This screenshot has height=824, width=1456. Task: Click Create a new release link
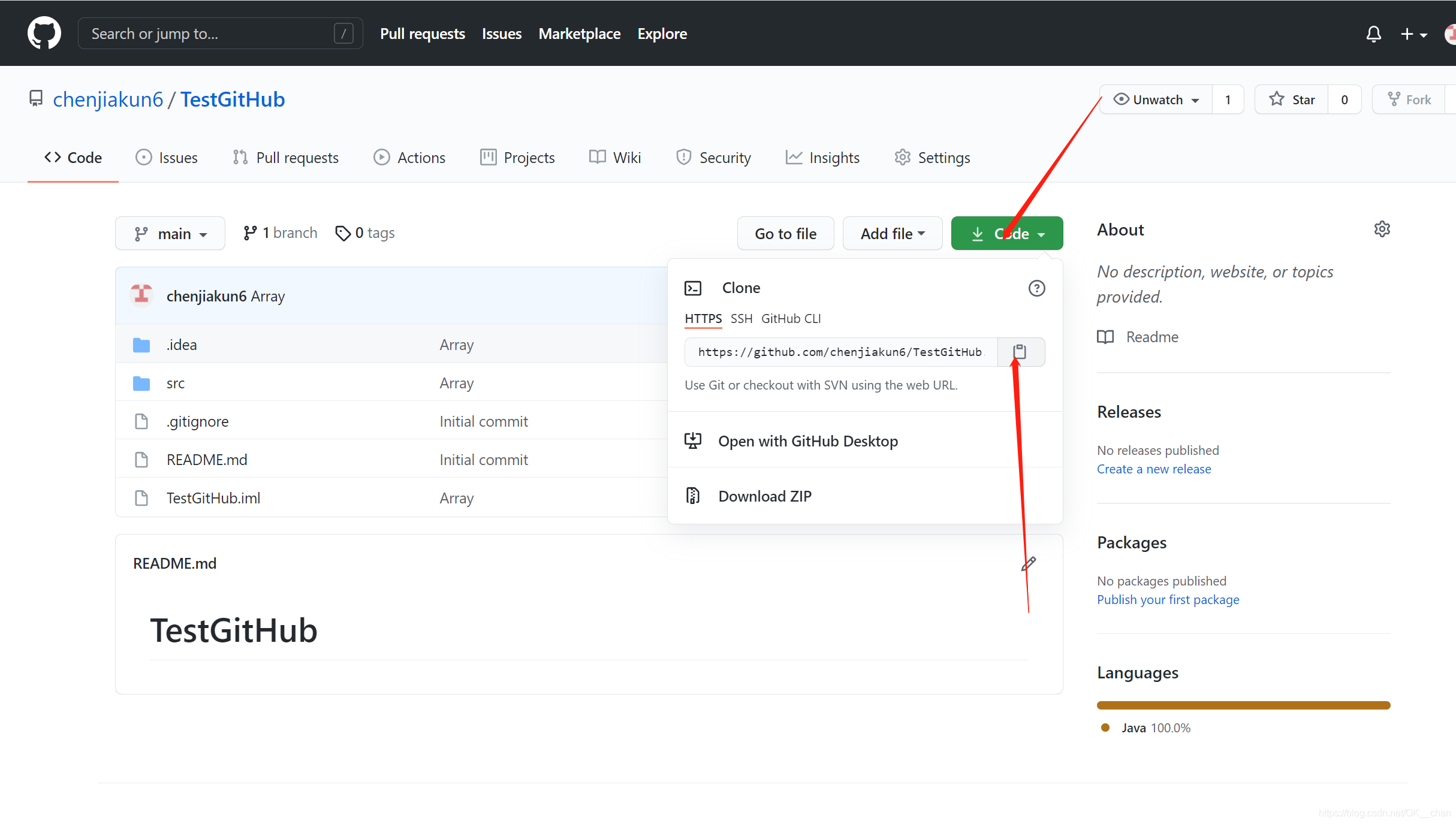[x=1154, y=469]
